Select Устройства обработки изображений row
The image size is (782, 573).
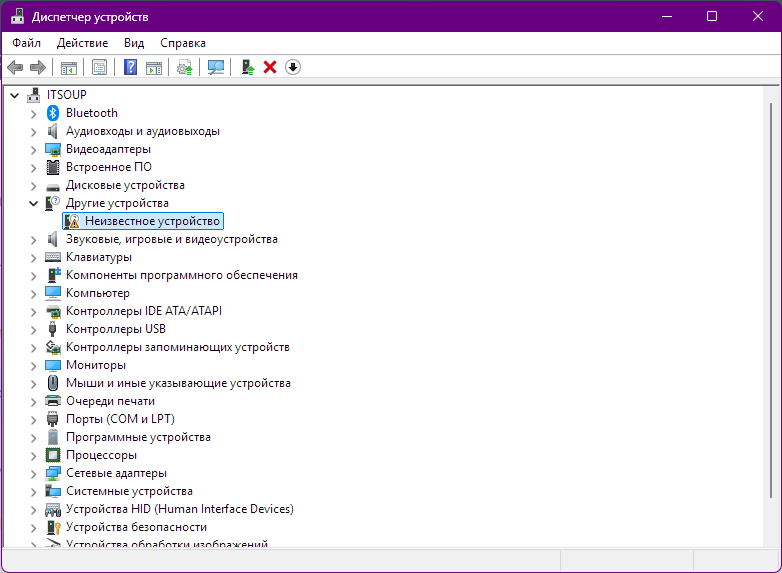tap(167, 543)
